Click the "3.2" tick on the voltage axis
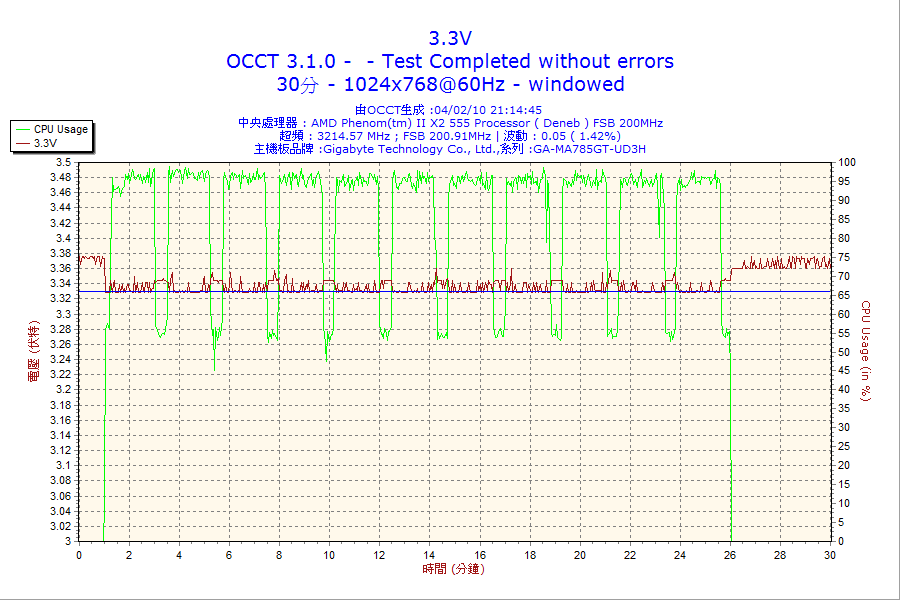900x600 pixels. (x=64, y=390)
